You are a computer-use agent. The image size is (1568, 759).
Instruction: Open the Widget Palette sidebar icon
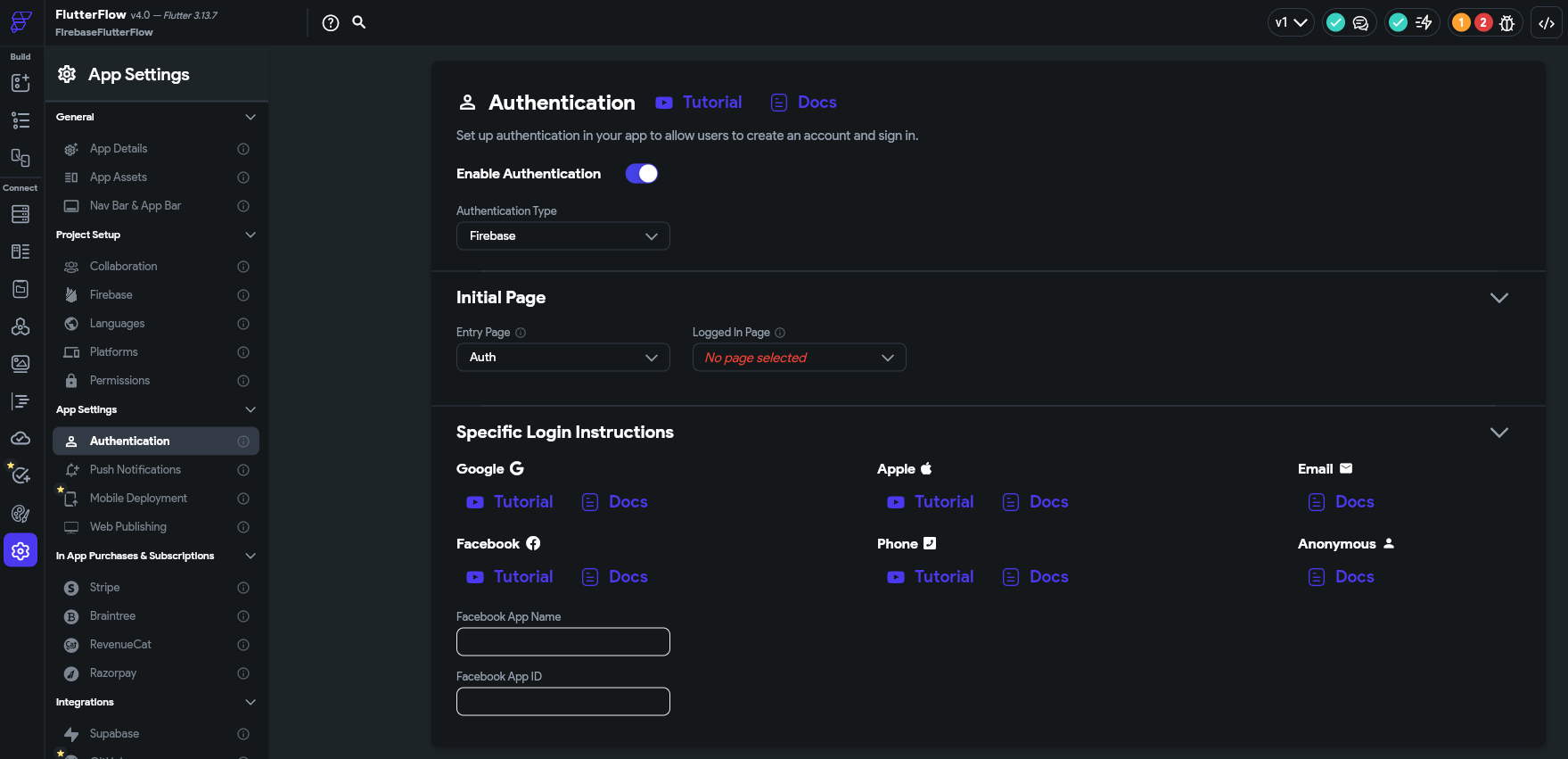click(x=21, y=82)
